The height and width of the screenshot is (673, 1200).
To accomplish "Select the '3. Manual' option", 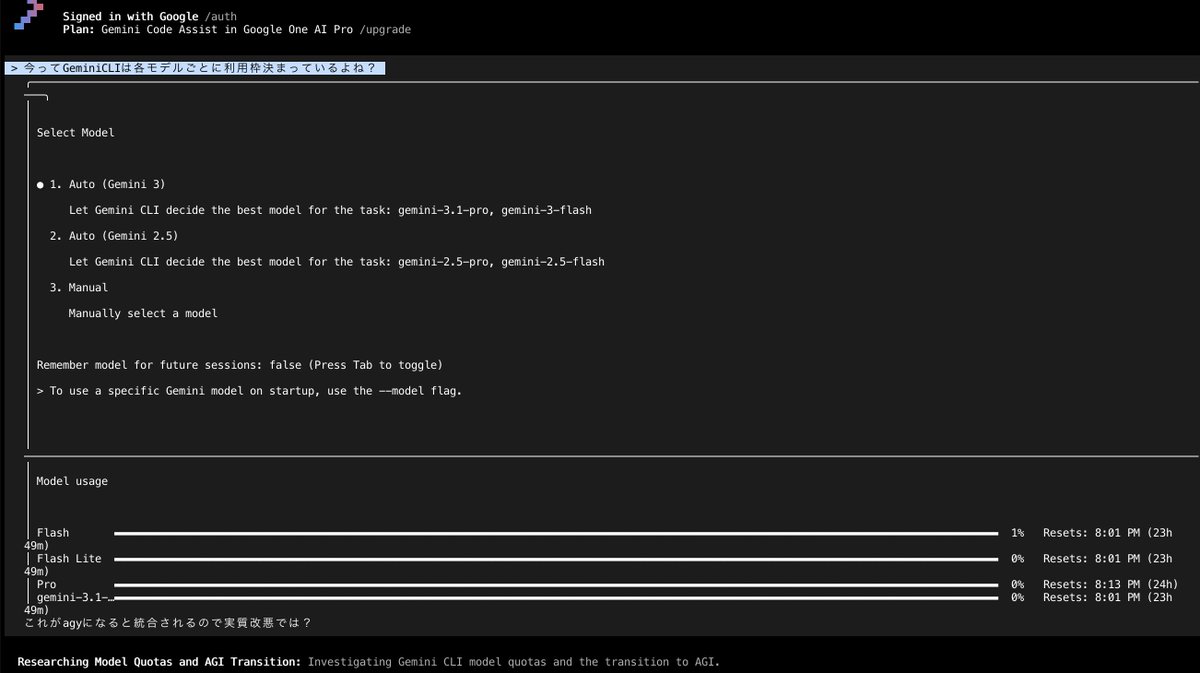I will coord(79,288).
